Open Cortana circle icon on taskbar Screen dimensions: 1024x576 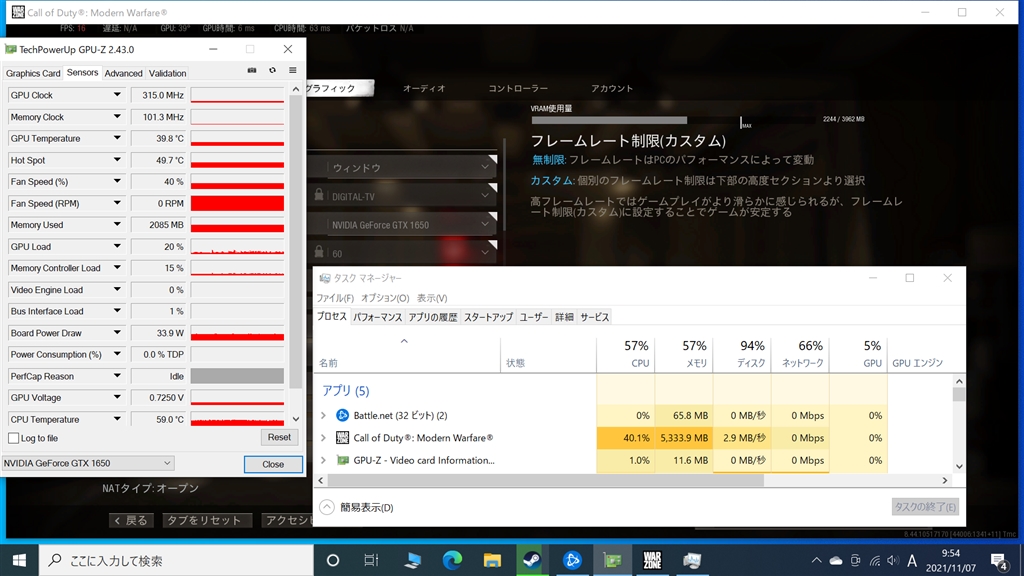point(332,560)
